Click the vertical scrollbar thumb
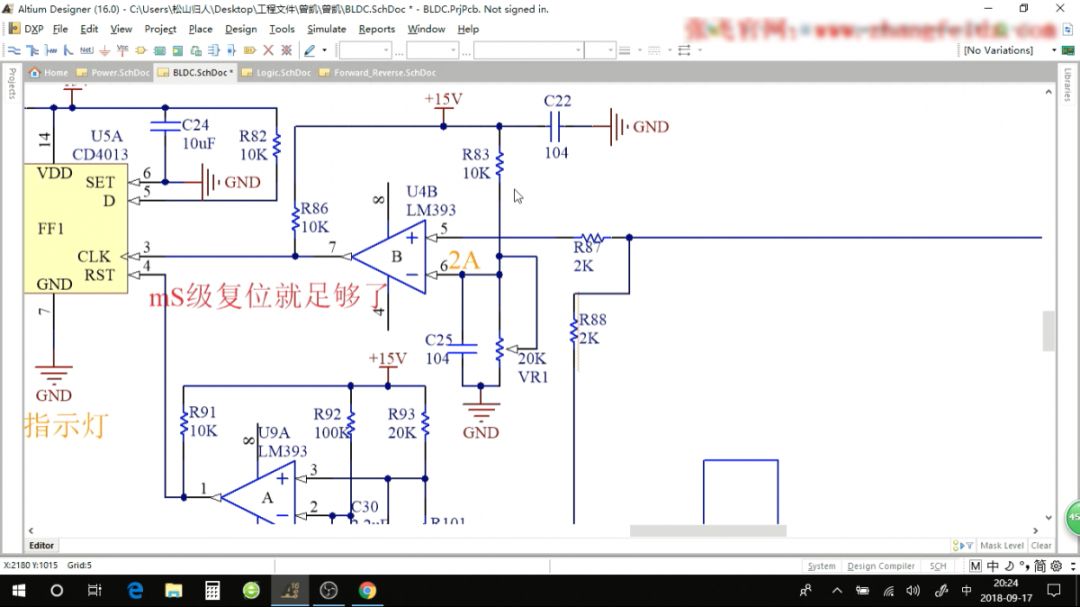This screenshot has height=607, width=1080. coord(1048,331)
